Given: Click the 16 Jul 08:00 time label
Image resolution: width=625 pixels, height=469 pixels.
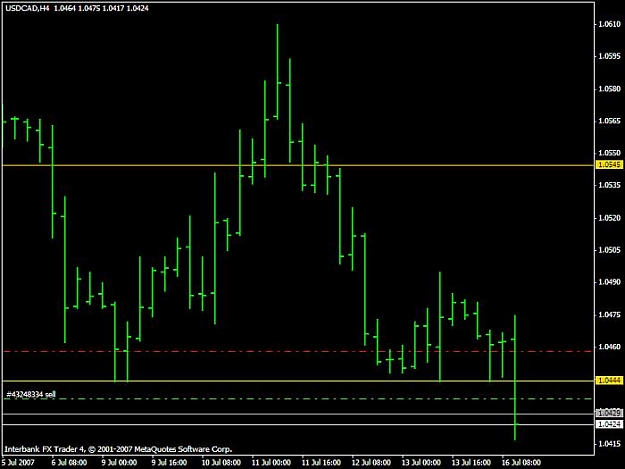Looking at the screenshot, I should click(521, 463).
